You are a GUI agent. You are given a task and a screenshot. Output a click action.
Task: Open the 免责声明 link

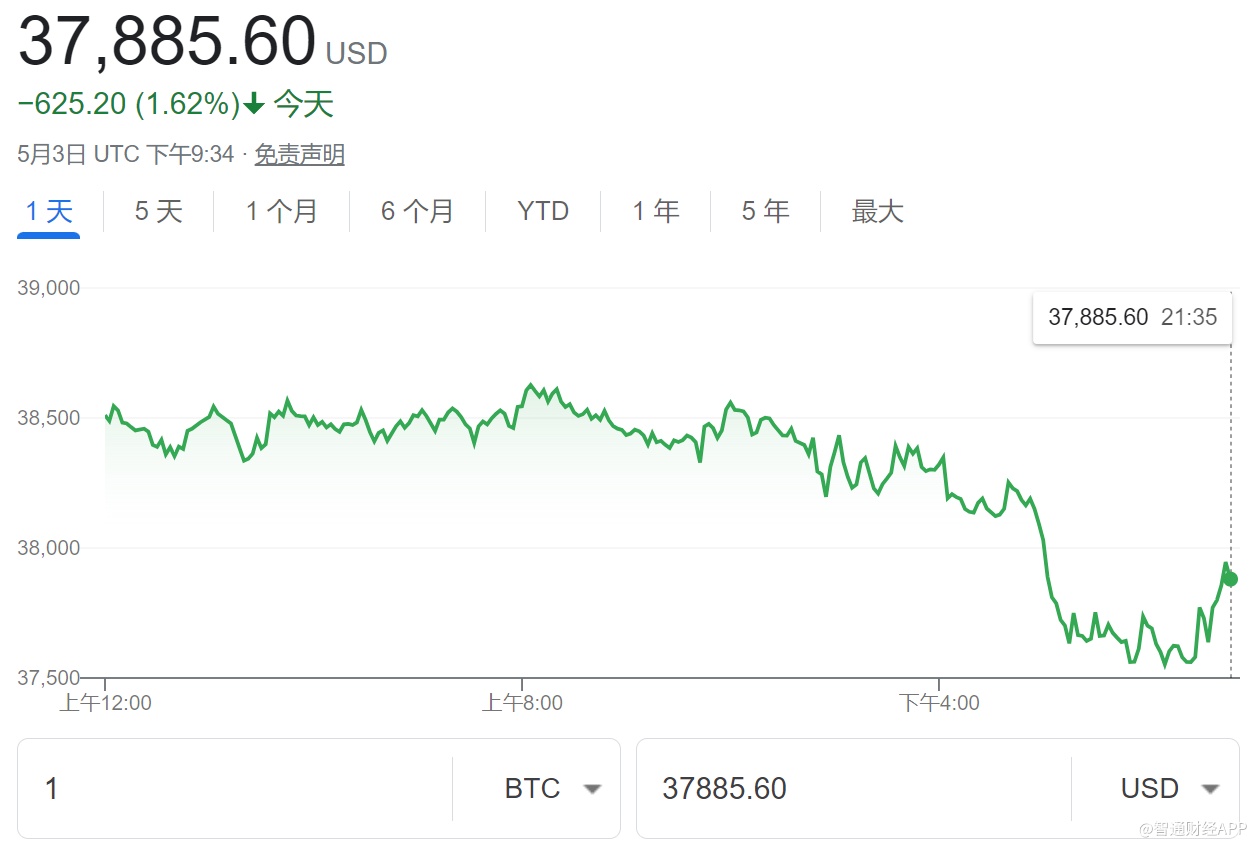pyautogui.click(x=299, y=154)
